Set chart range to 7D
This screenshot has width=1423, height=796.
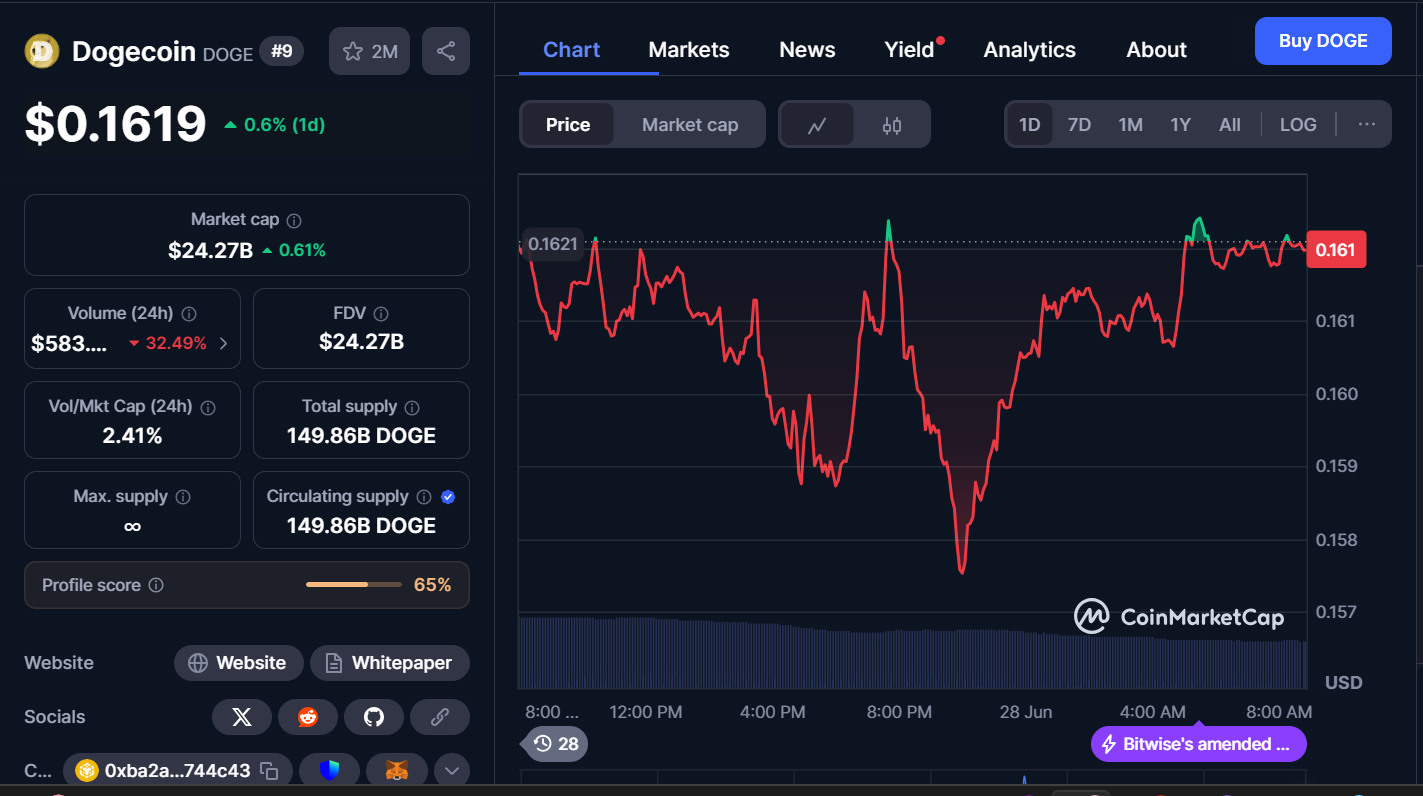[x=1079, y=125]
